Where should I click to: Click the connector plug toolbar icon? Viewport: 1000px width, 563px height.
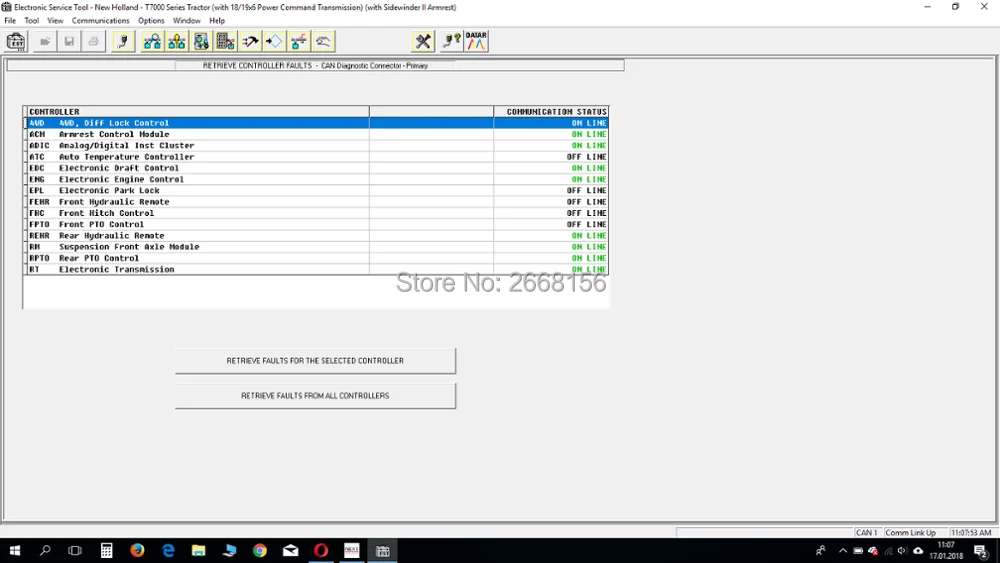pyautogui.click(x=122, y=42)
